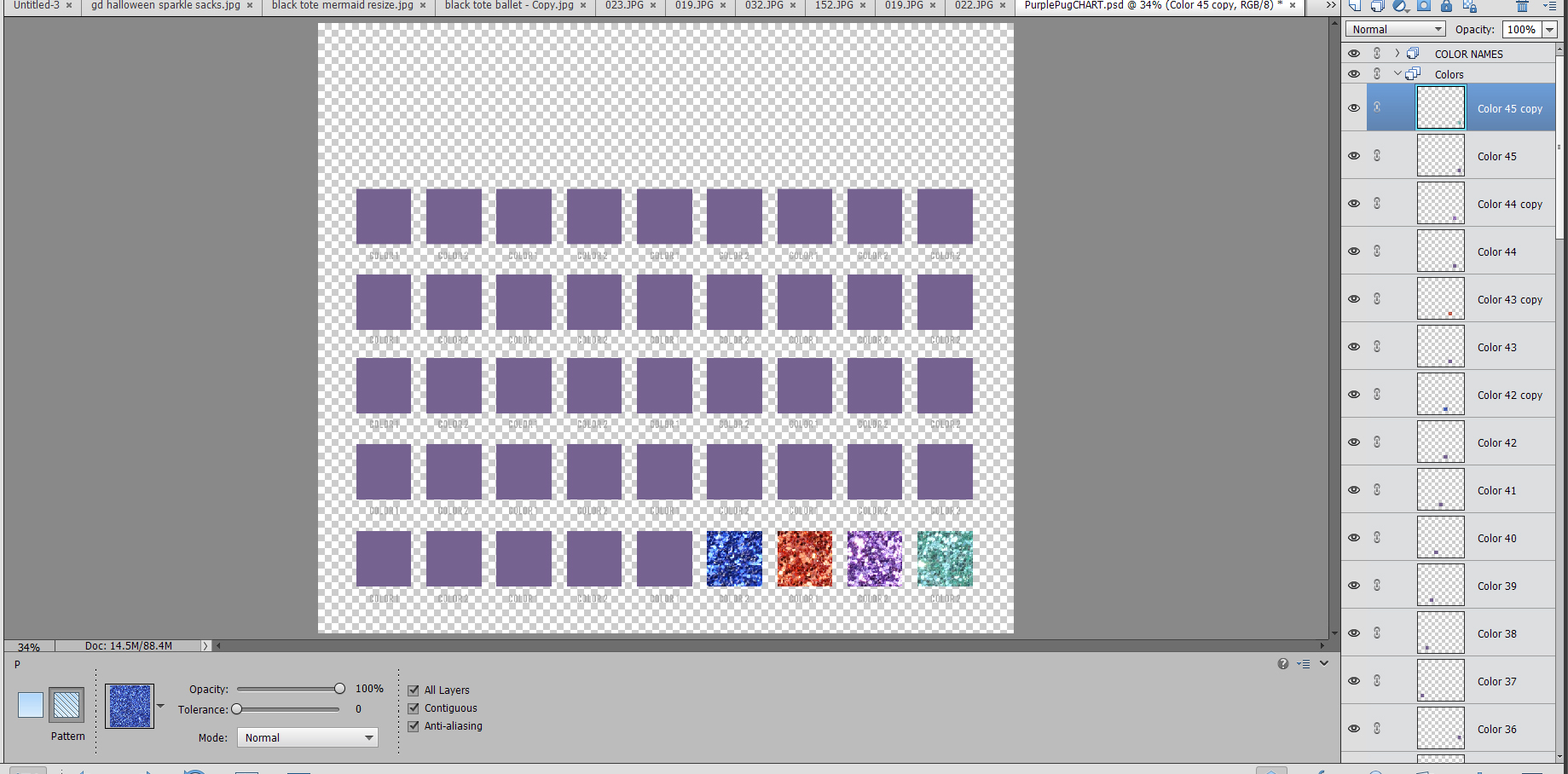Switch to the 023.JPG document tab
The width and height of the screenshot is (1568, 774).
627,6
